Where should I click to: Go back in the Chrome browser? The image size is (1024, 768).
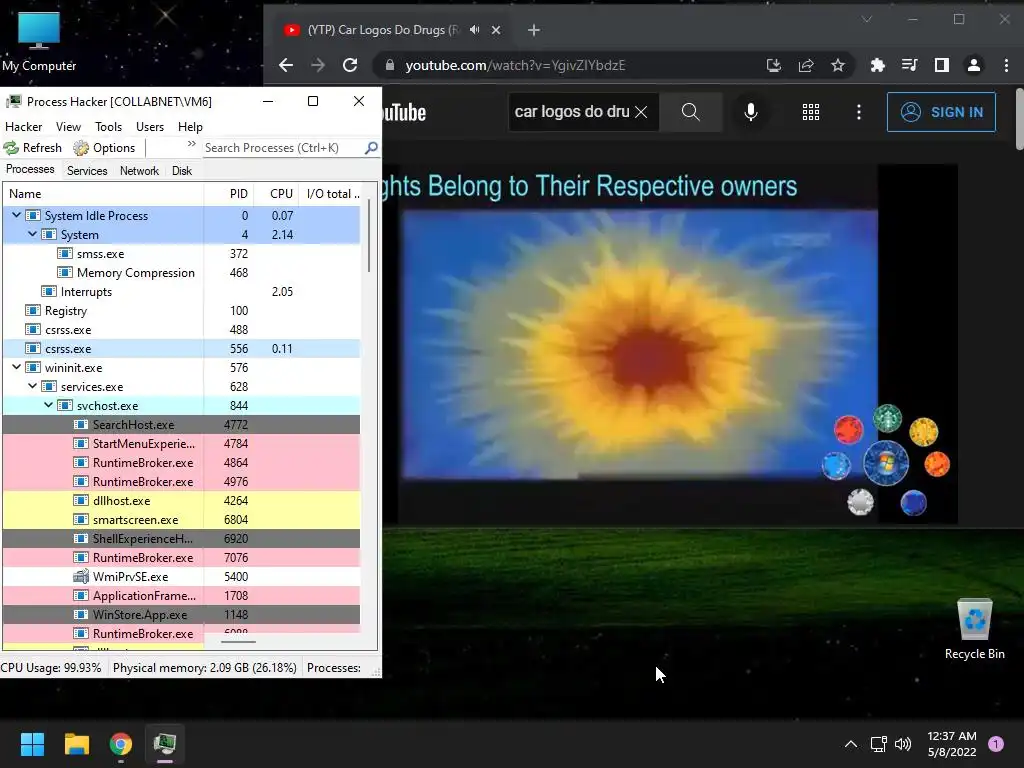(286, 65)
